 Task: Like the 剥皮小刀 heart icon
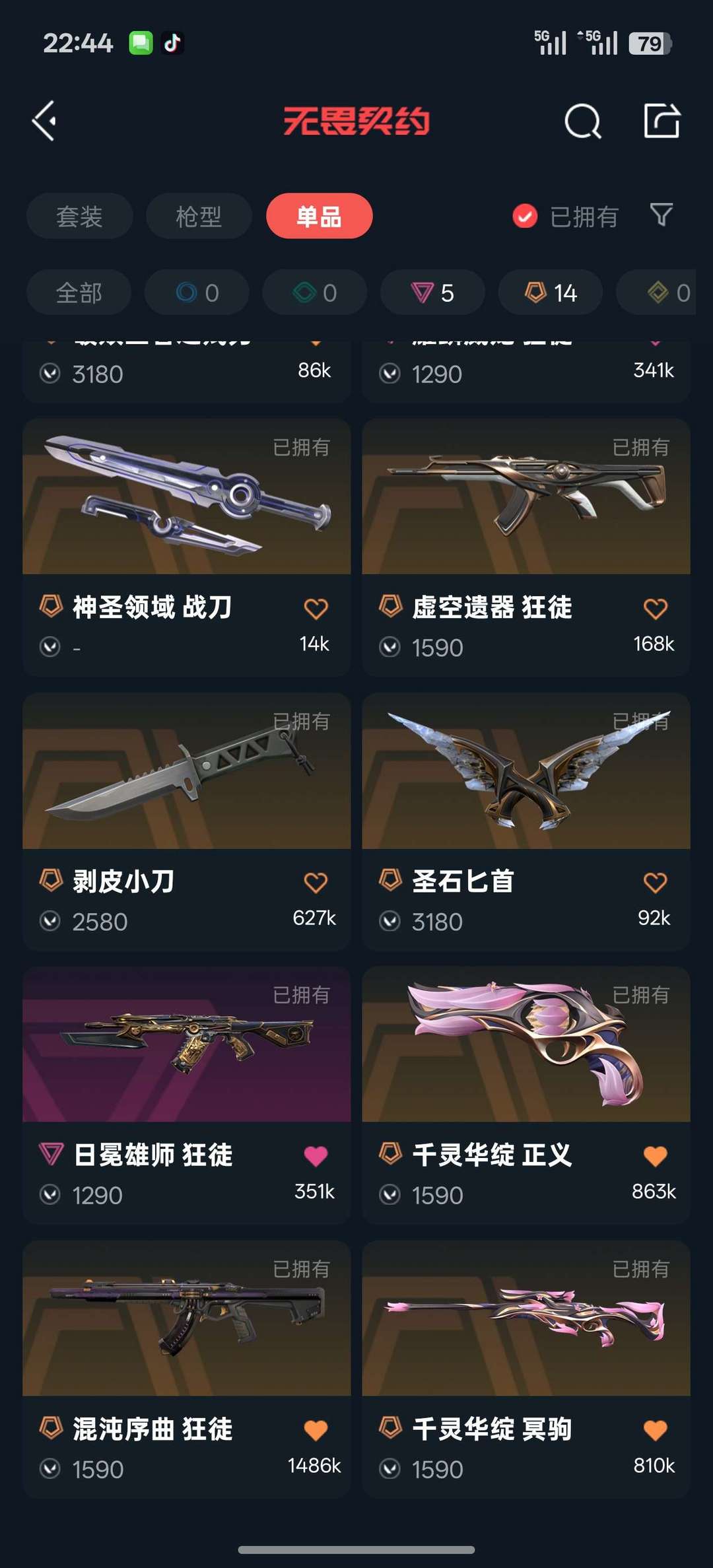[316, 882]
